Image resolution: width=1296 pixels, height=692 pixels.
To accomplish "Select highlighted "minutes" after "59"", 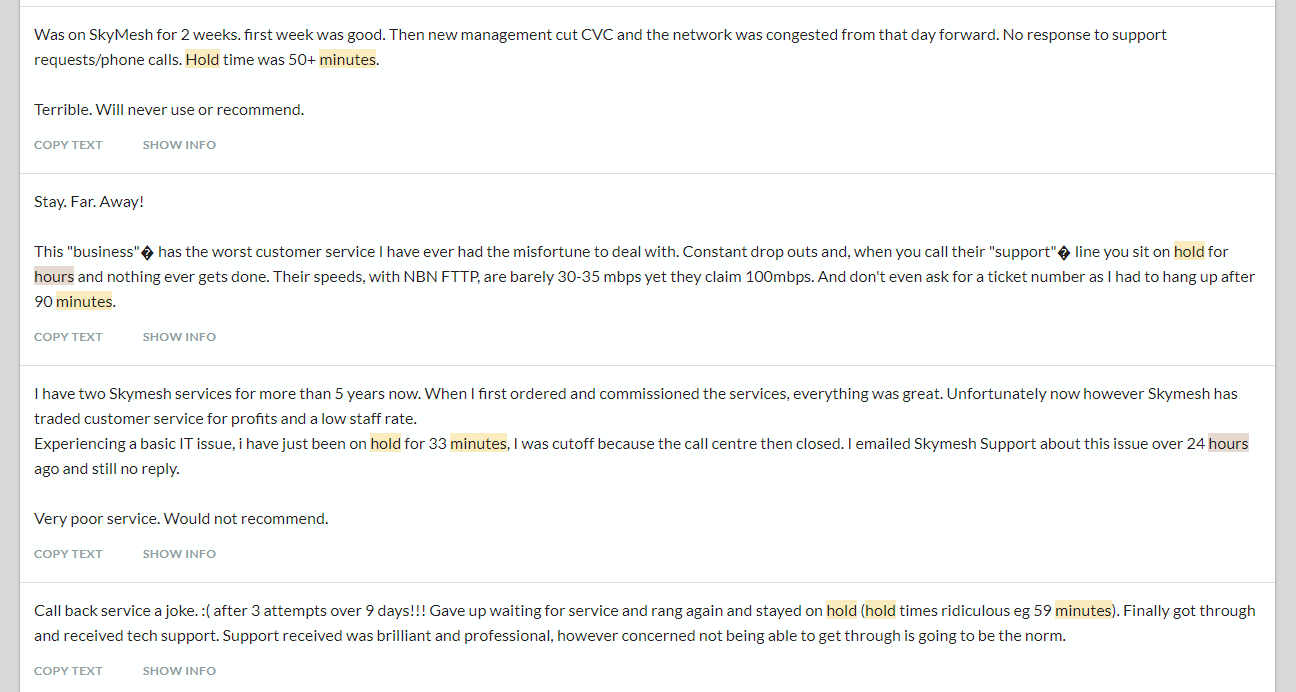I will [x=1083, y=611].
